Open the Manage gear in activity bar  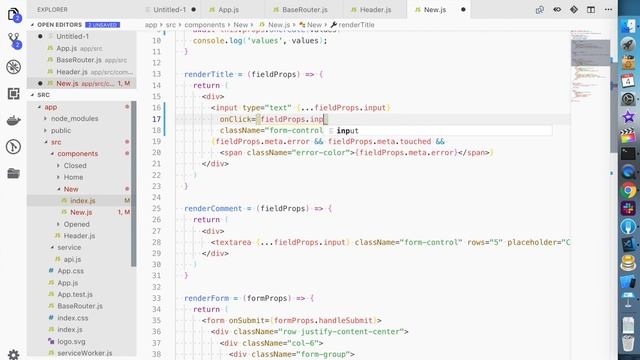point(13,354)
